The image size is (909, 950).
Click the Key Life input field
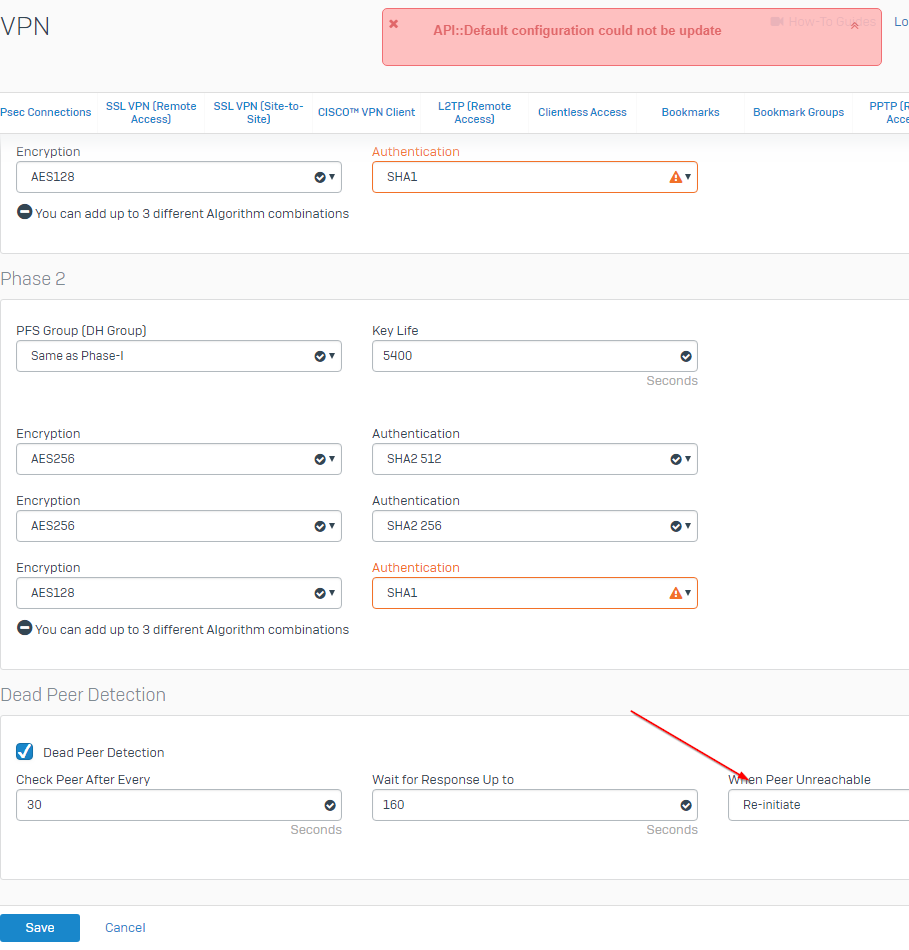pos(520,356)
